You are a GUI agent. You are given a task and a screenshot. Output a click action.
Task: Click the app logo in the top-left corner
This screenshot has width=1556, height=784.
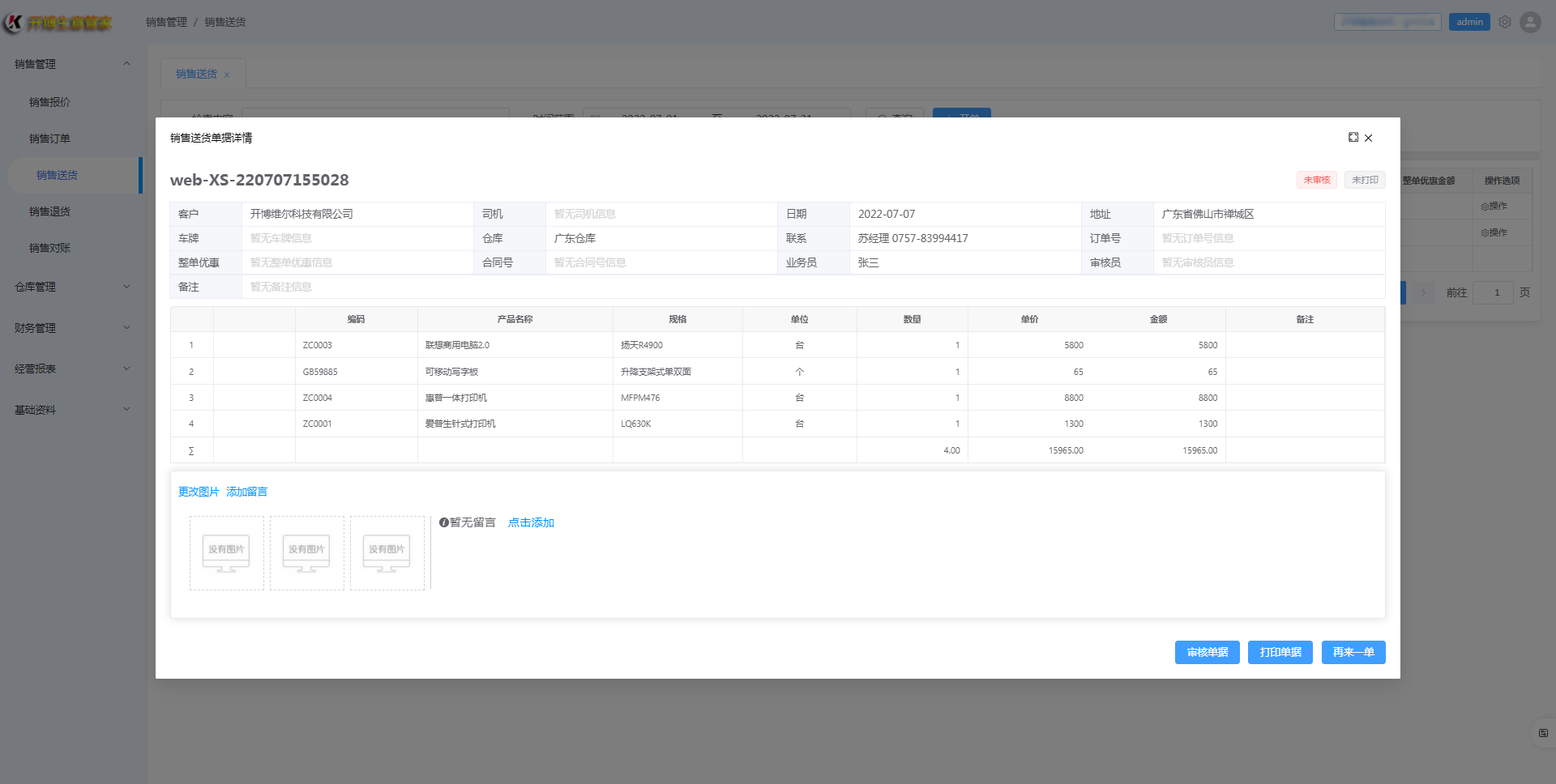(x=58, y=23)
